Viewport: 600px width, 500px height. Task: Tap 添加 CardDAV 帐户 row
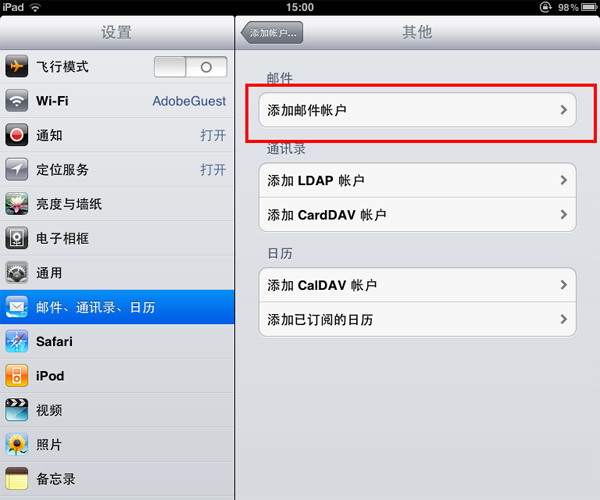pos(417,215)
